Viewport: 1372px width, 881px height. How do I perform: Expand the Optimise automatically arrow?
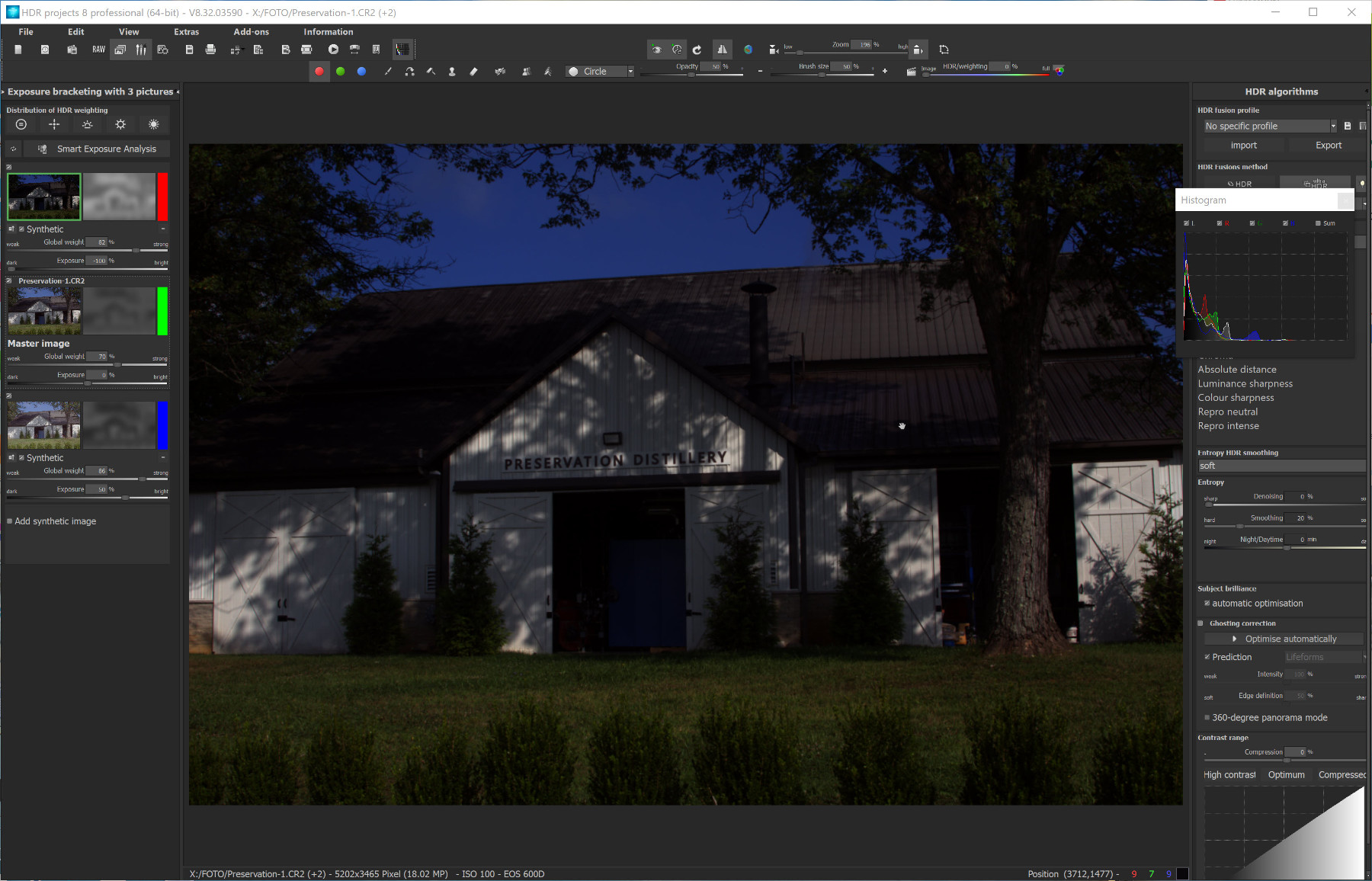[x=1235, y=639]
